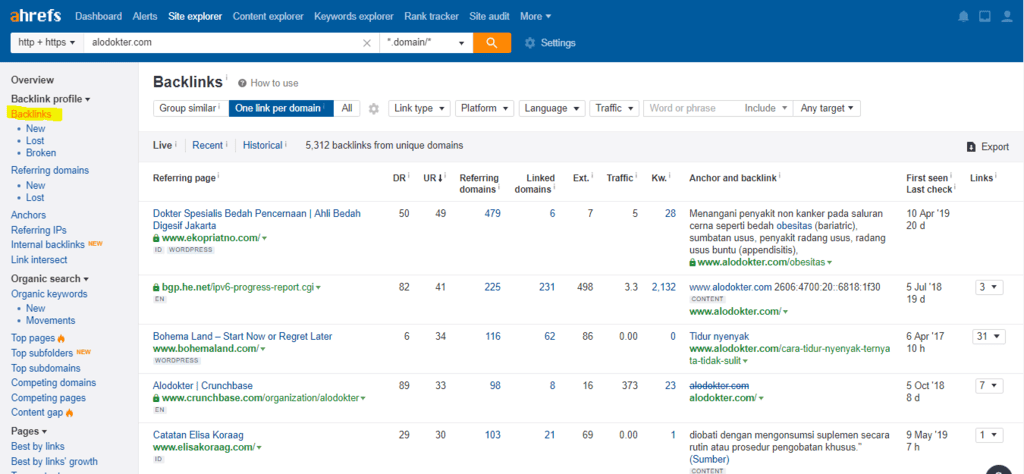The width and height of the screenshot is (1024, 474).
Task: Open Broken backlinks in the sidebar
Action: pyautogui.click(x=41, y=153)
